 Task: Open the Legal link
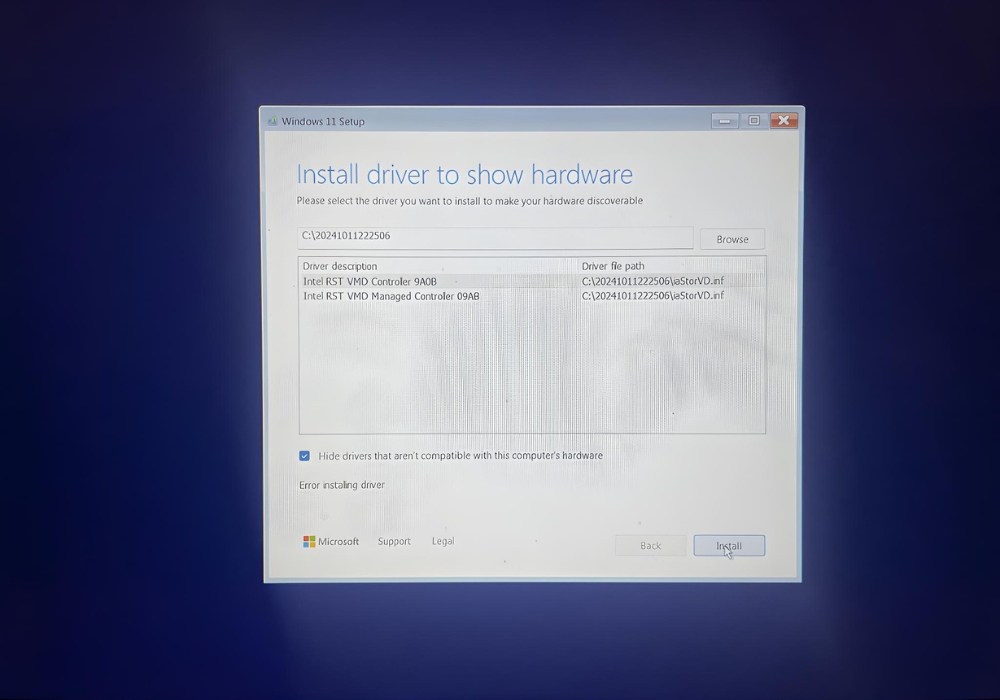click(443, 541)
